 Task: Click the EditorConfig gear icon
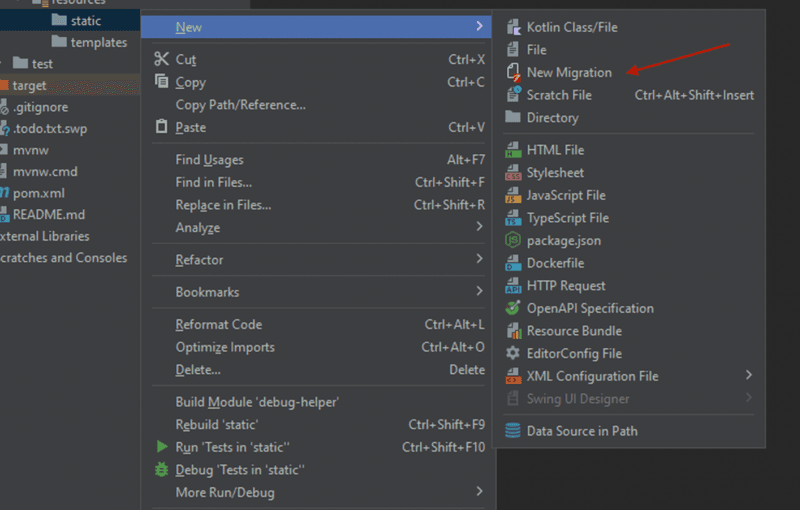tap(513, 353)
